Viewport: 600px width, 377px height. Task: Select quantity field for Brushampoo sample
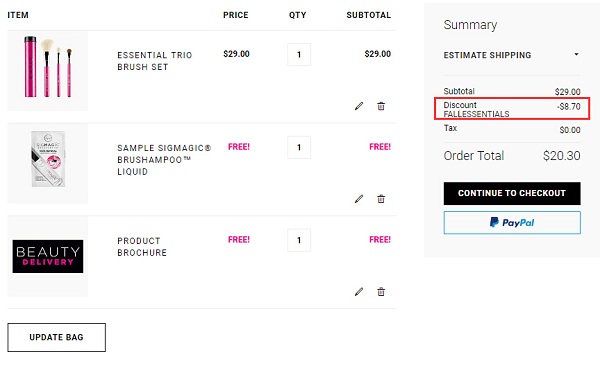point(299,147)
